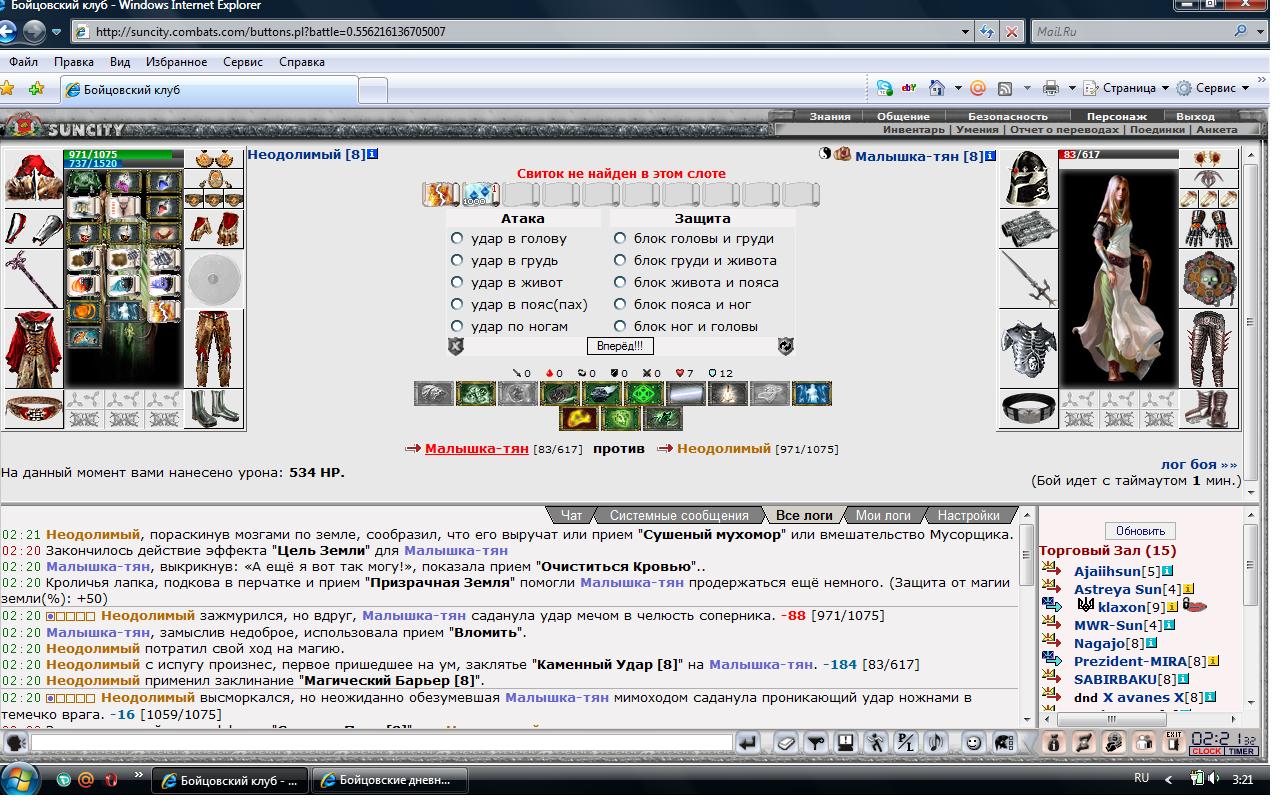This screenshot has width=1280, height=800.
Task: Click the first scroll slot icon
Action: click(x=440, y=194)
